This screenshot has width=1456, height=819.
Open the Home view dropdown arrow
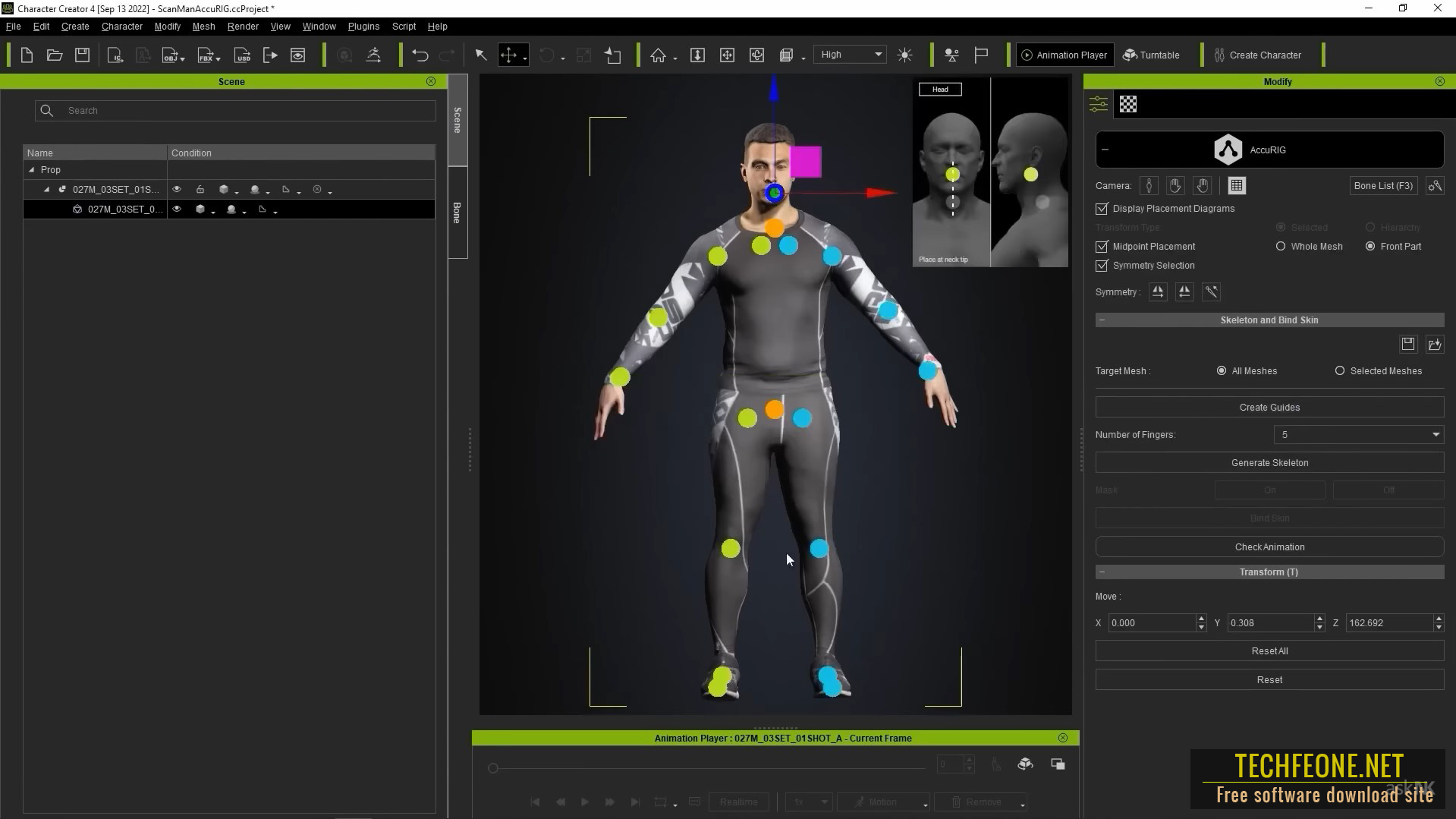[x=675, y=58]
